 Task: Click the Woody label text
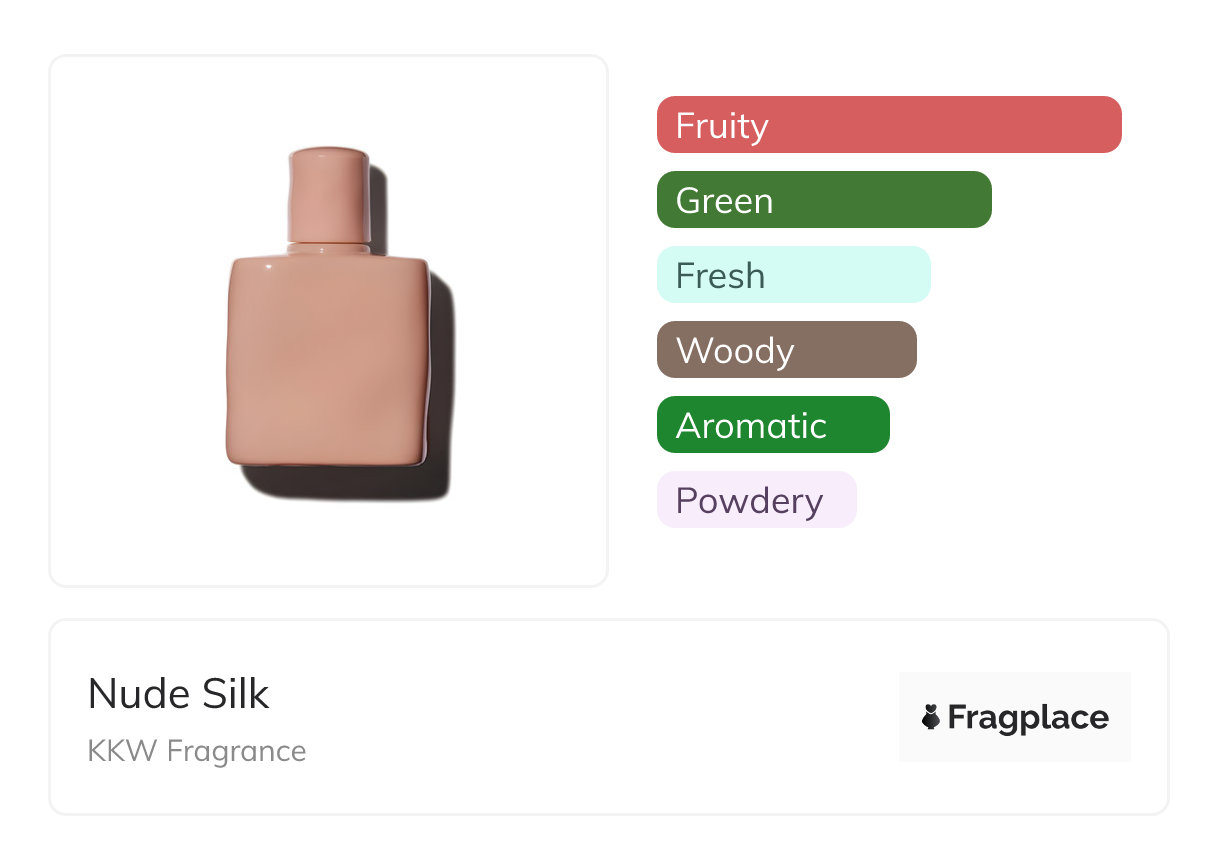pyautogui.click(x=735, y=351)
